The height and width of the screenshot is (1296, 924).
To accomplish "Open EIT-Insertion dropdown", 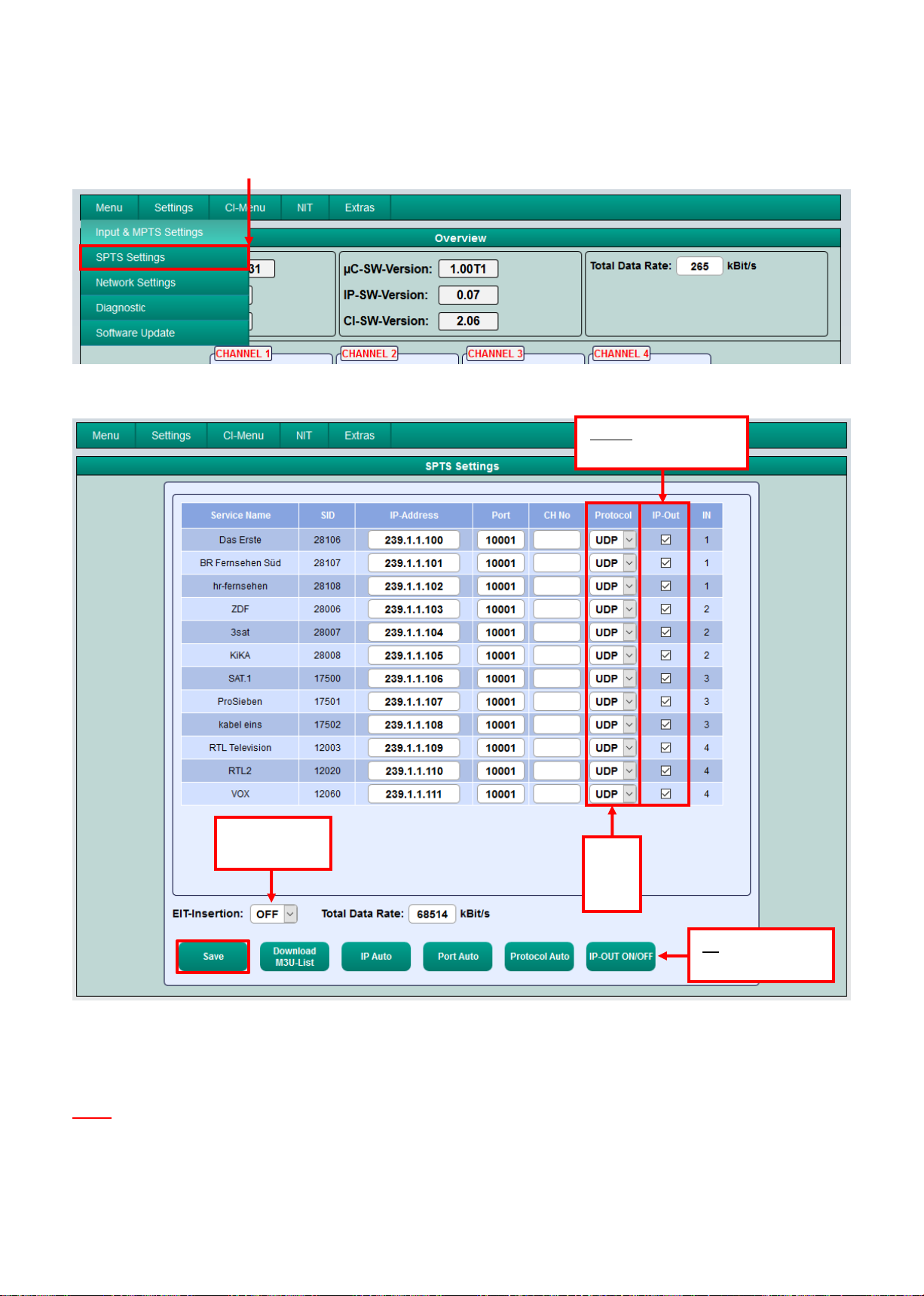I will [274, 914].
